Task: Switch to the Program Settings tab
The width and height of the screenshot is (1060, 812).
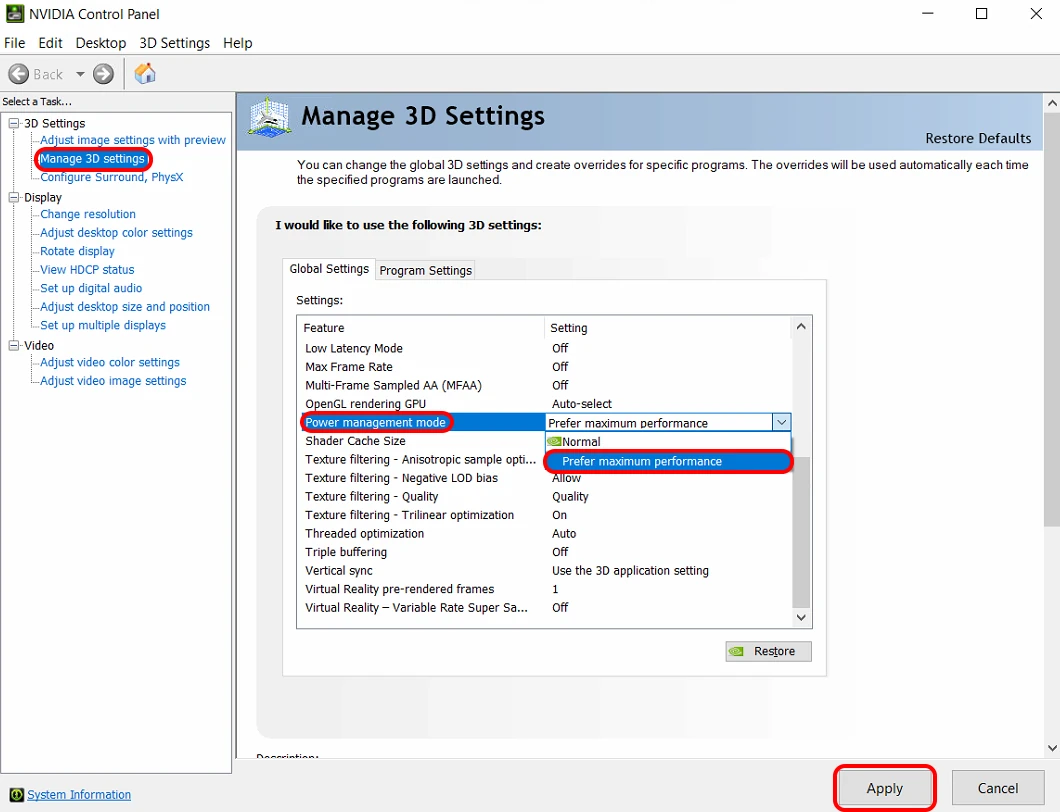Action: (425, 270)
